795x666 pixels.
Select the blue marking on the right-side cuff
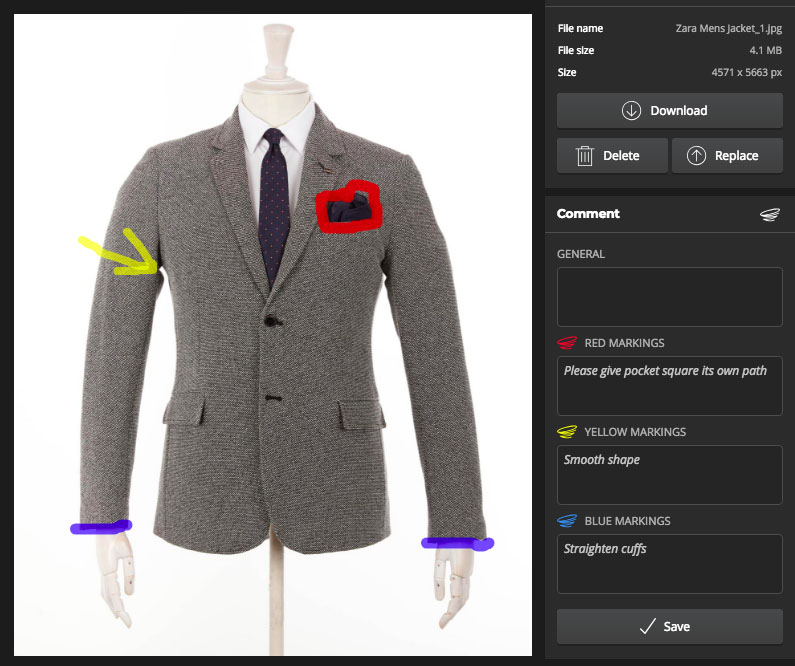pyautogui.click(x=457, y=543)
